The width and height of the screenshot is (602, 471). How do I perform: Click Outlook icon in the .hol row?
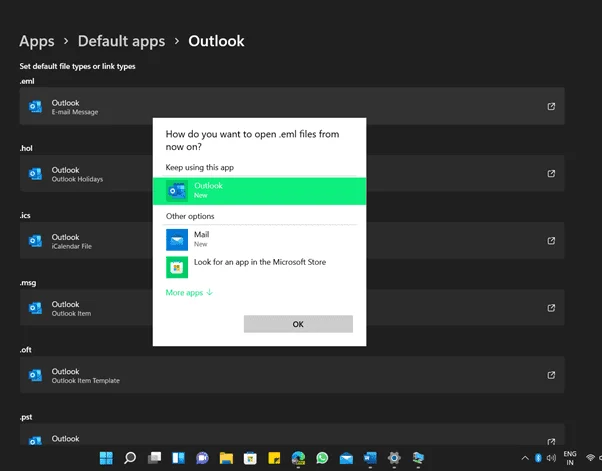tap(35, 174)
